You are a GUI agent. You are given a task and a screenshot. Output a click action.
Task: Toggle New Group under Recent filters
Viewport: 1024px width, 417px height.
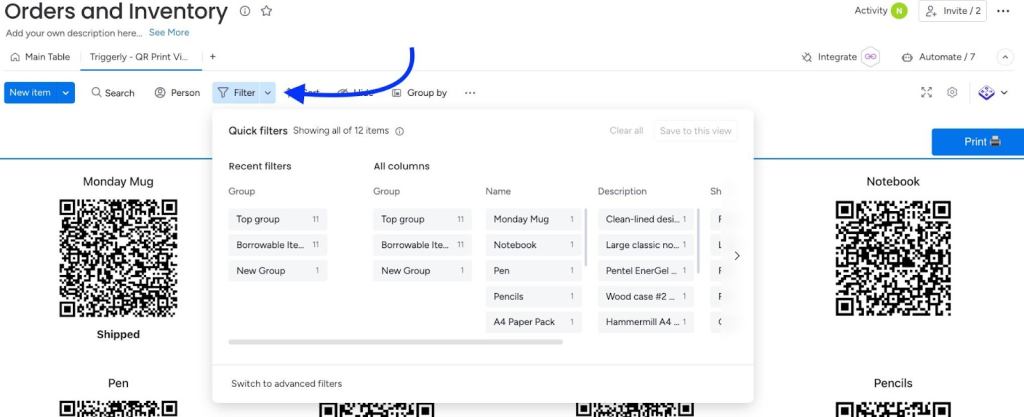tap(277, 271)
